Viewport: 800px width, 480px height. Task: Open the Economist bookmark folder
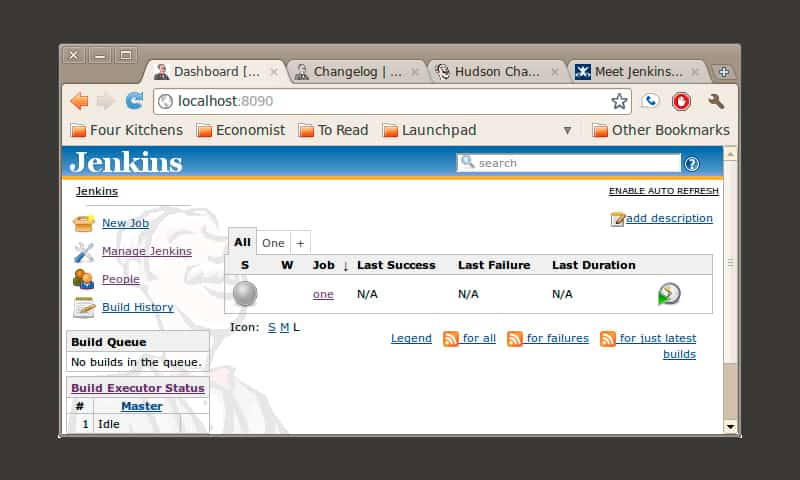241,130
